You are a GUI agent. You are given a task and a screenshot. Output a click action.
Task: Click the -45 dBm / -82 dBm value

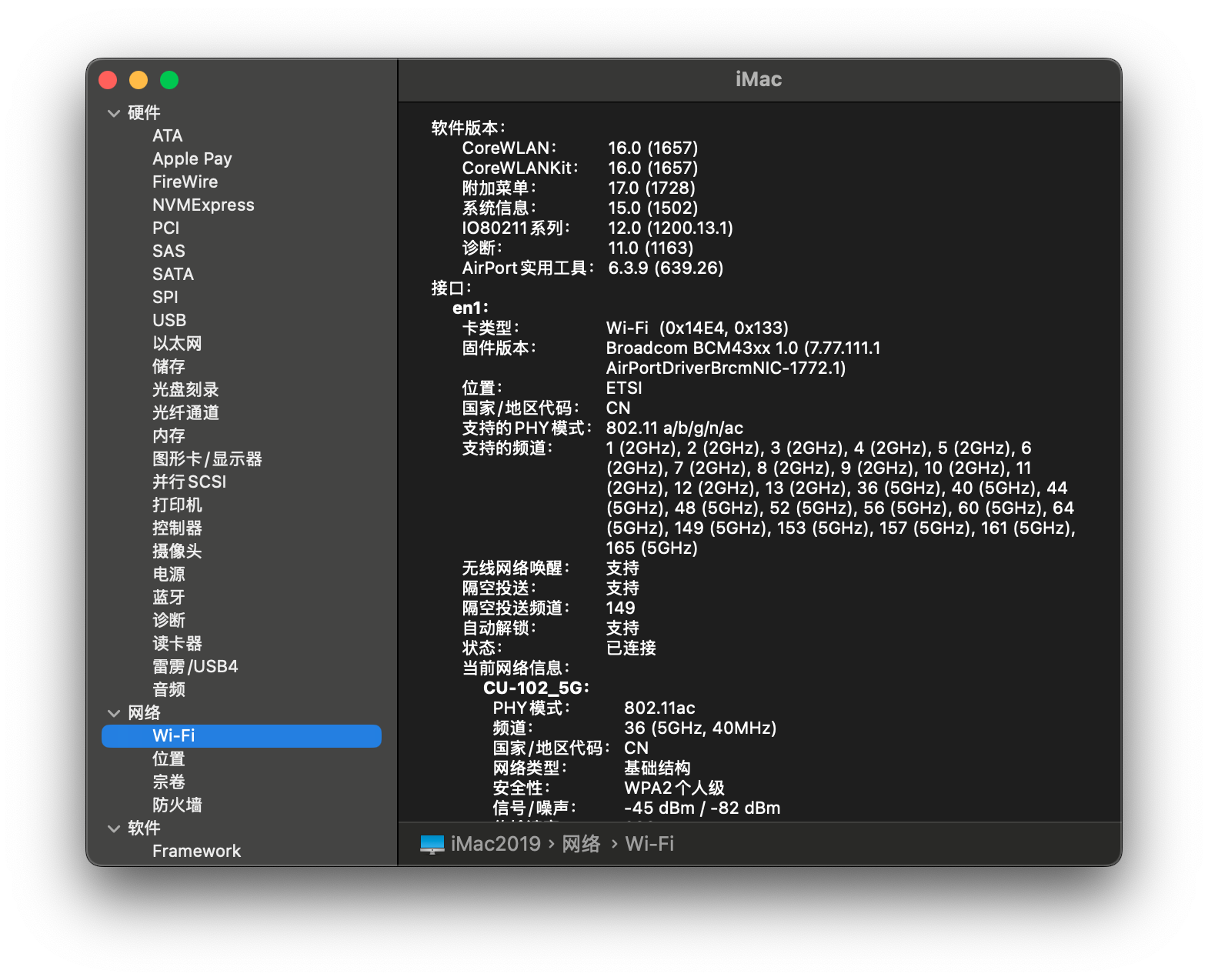[x=702, y=808]
